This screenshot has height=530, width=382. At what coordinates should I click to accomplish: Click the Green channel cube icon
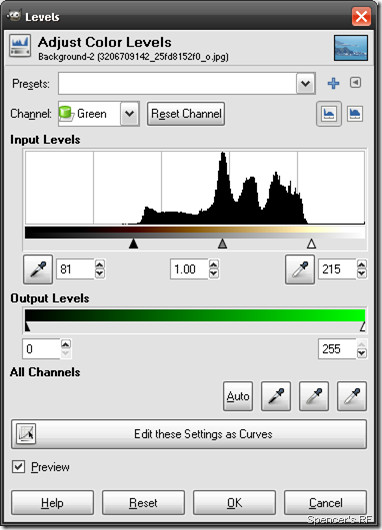pyautogui.click(x=66, y=114)
